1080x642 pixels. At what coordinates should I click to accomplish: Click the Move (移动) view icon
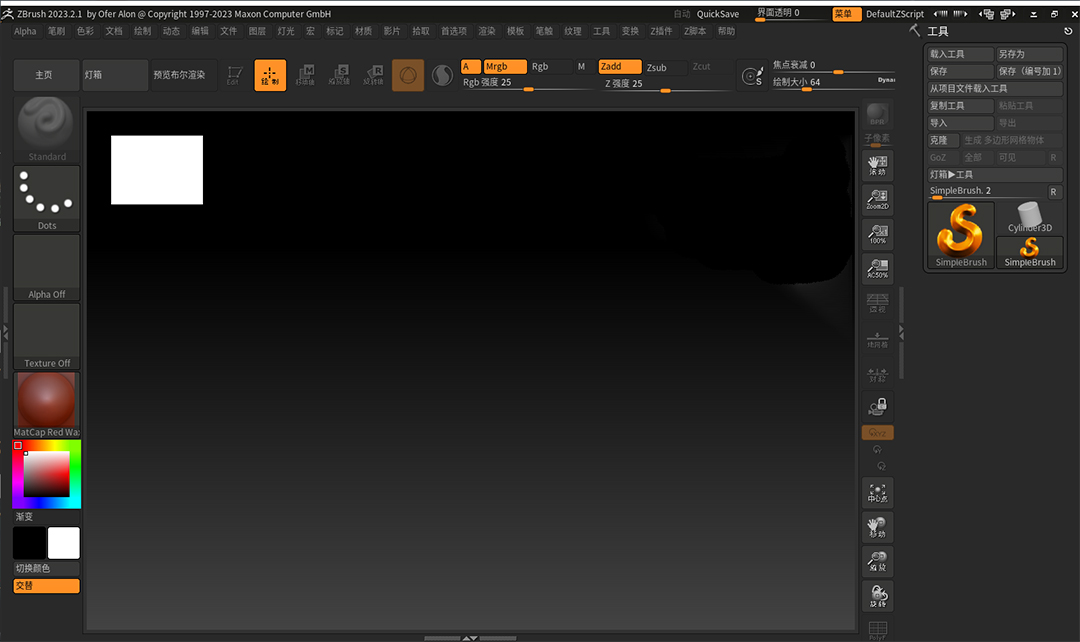point(878,527)
